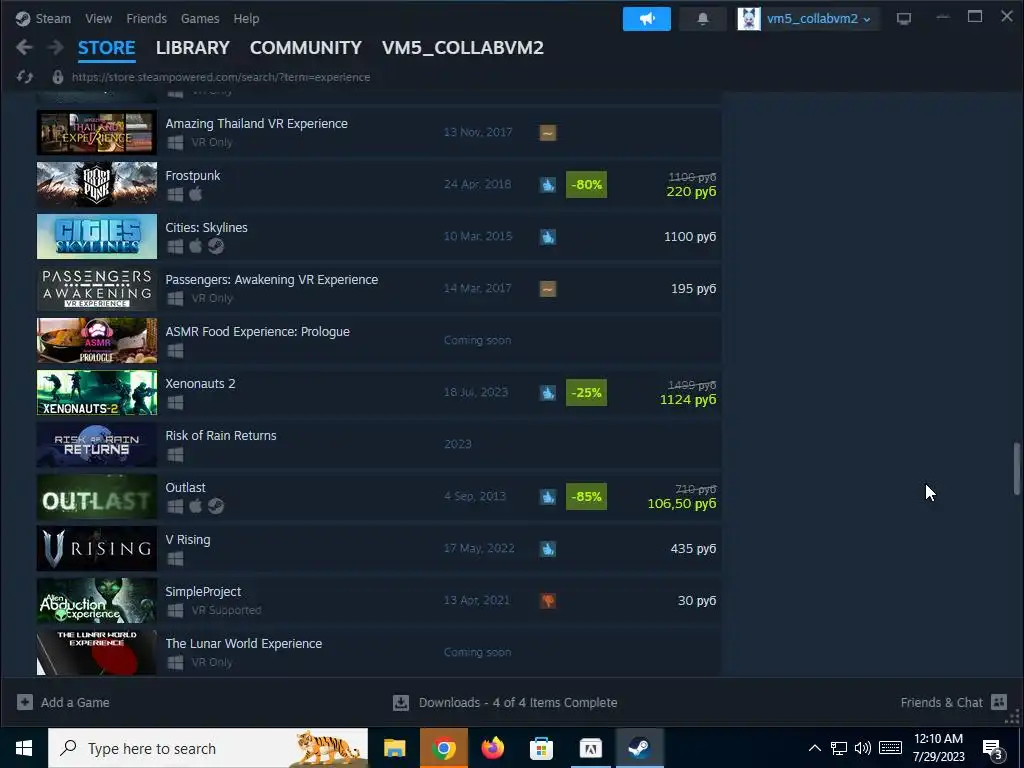Click the -85% Outlast discount badge
The width and height of the screenshot is (1024, 768).
[586, 497]
